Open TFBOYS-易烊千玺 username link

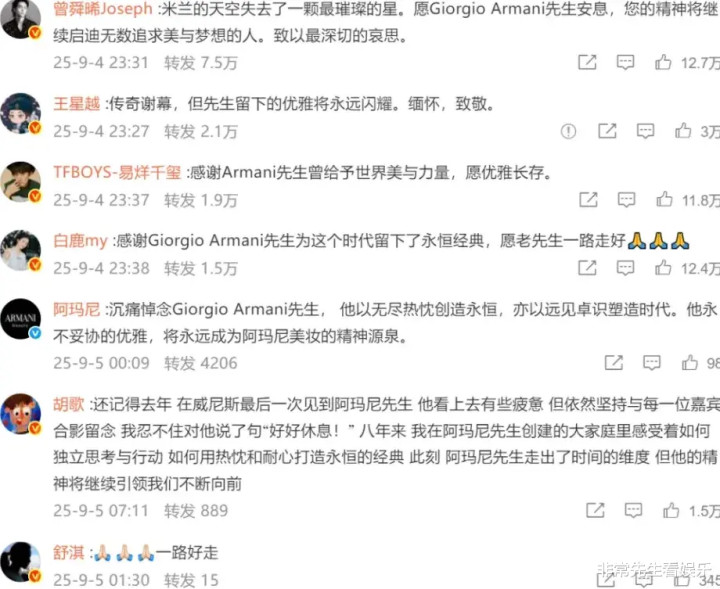117,173
